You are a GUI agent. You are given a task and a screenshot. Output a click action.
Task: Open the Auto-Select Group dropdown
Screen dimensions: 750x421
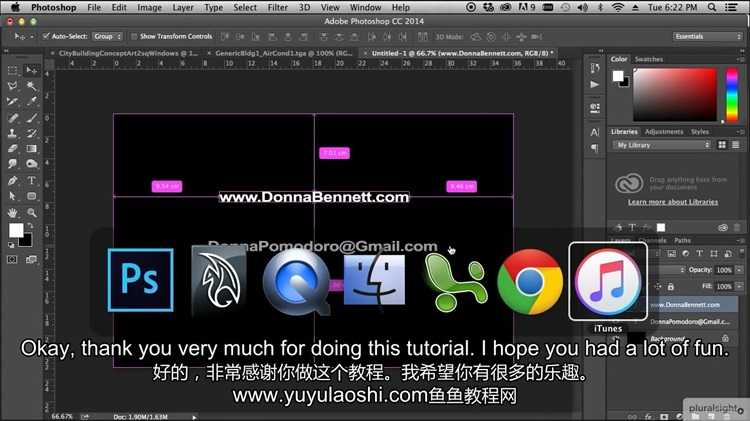[108, 36]
